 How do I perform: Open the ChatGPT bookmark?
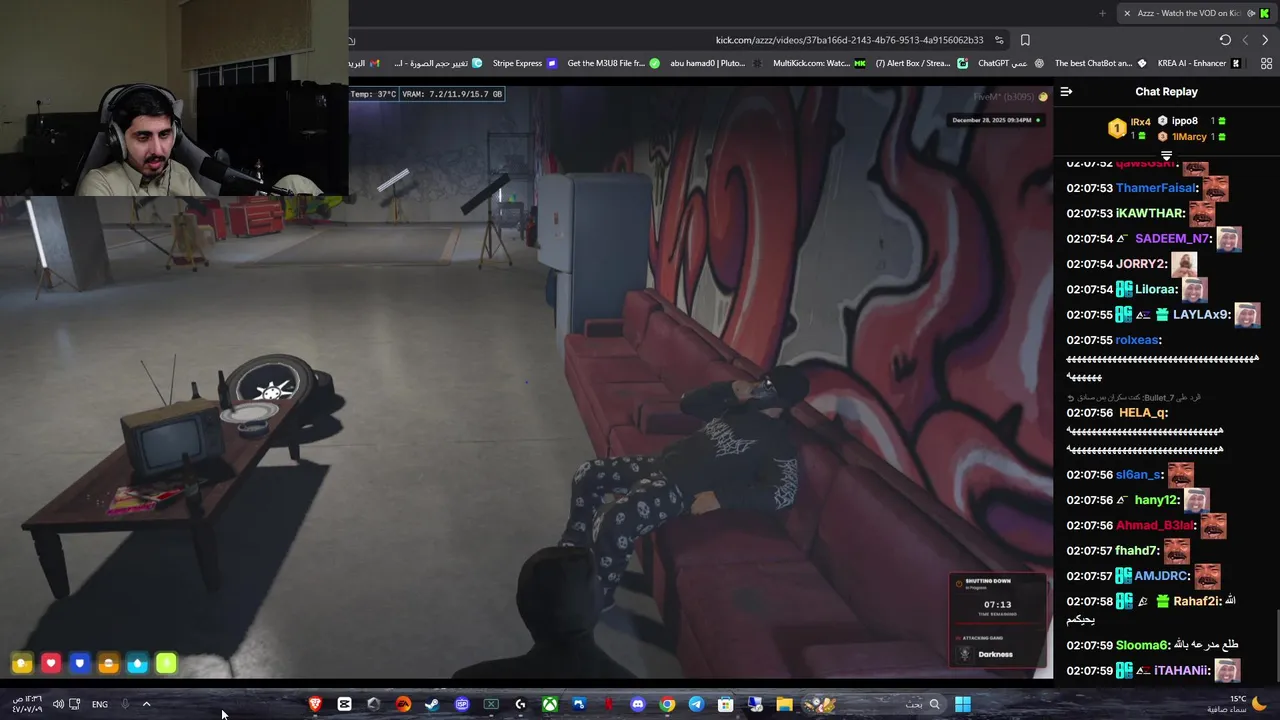pyautogui.click(x=1009, y=63)
